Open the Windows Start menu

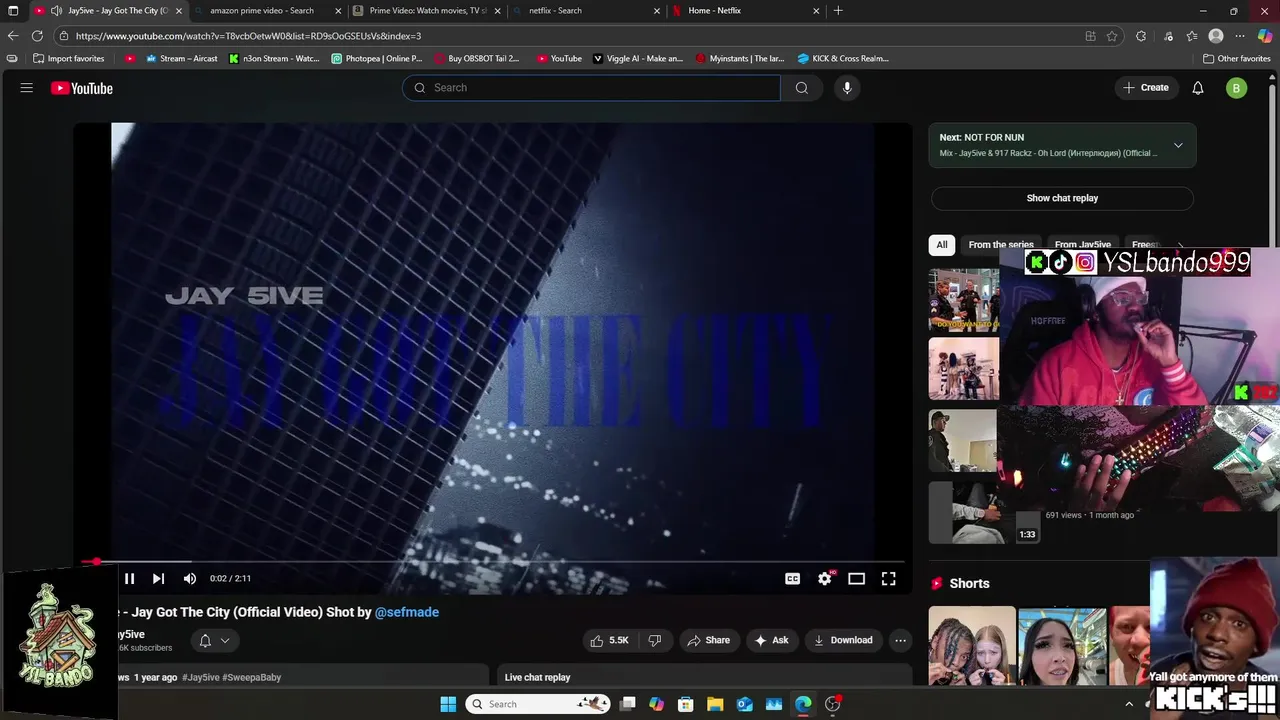coord(448,704)
